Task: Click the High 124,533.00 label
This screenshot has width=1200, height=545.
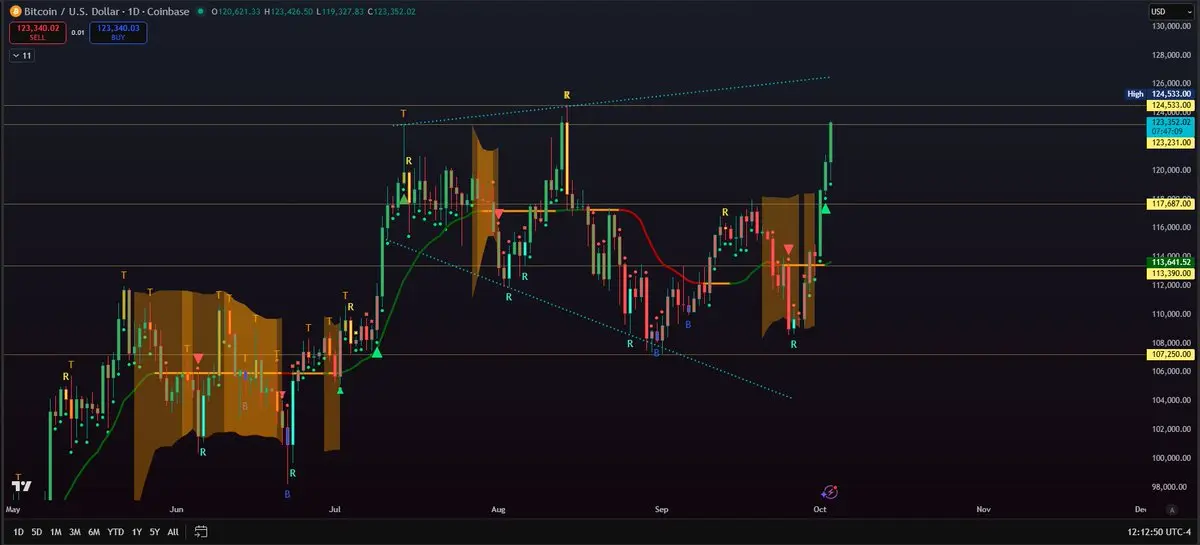Action: (x=1159, y=94)
